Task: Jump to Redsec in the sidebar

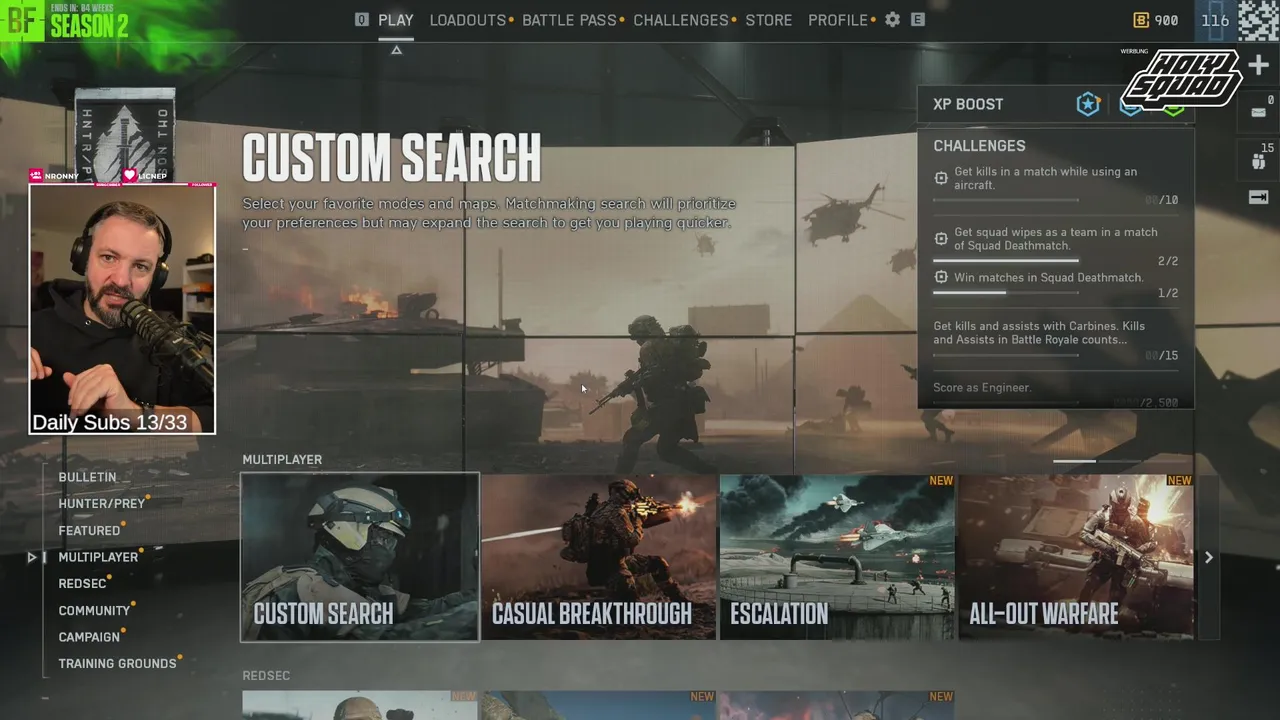Action: pos(82,584)
